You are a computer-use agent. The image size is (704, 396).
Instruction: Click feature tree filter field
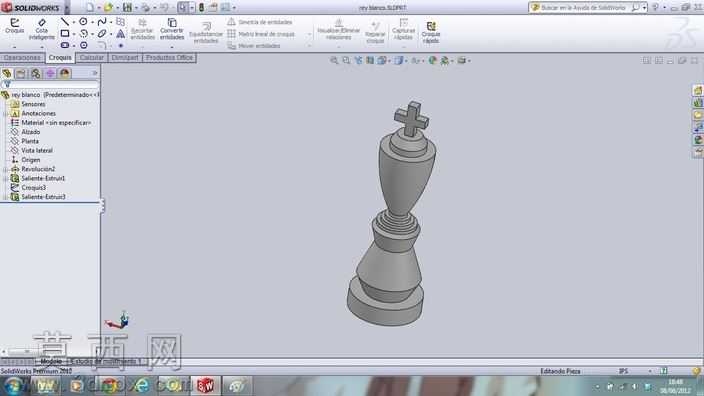50,84
